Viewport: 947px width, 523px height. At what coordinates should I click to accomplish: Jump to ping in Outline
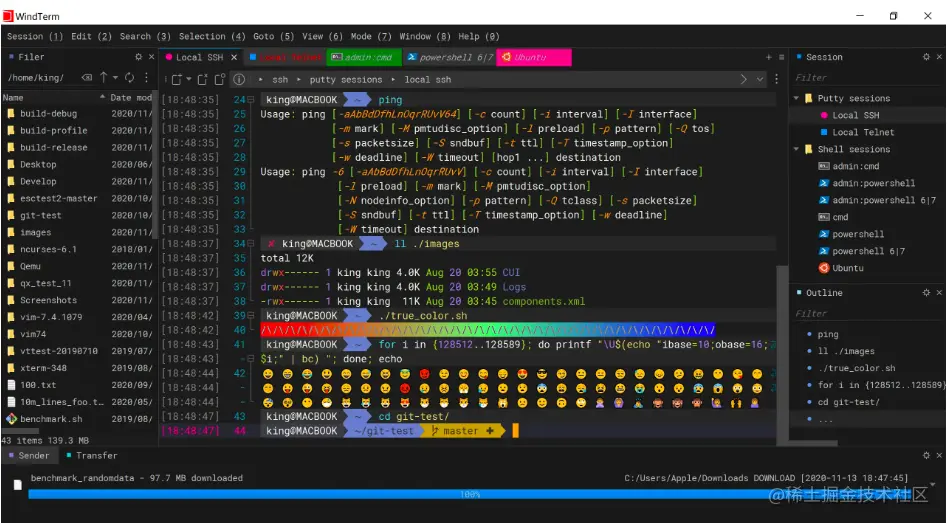coord(828,334)
